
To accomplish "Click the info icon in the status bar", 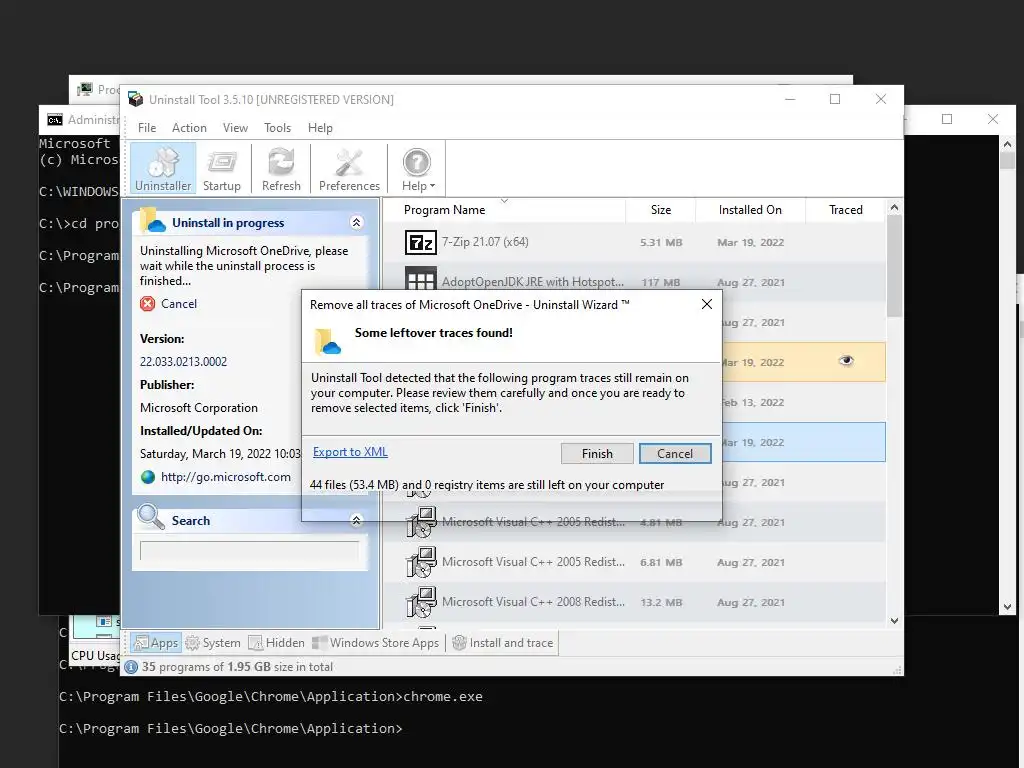I will [131, 667].
